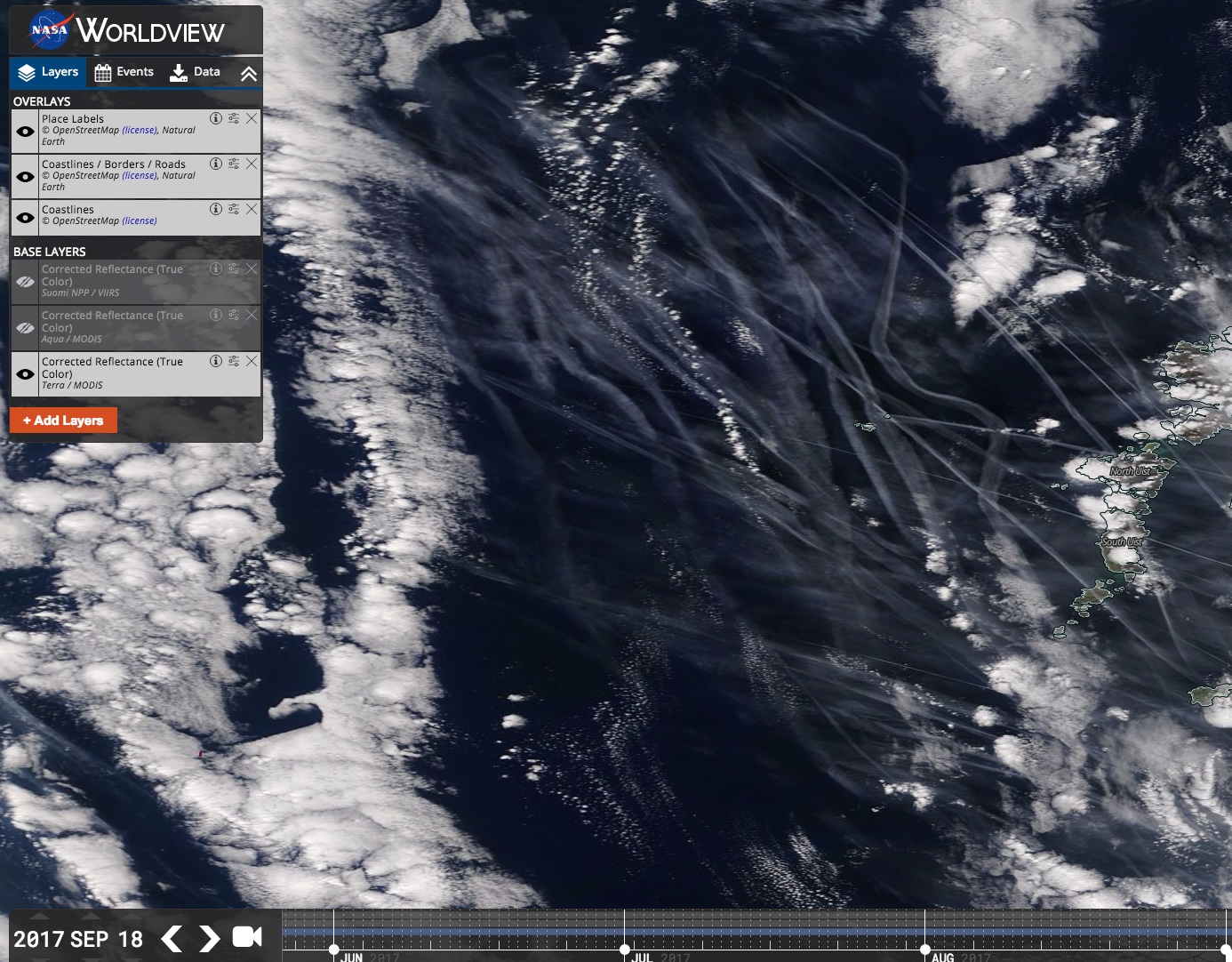Click the camera animation icon

point(247,937)
